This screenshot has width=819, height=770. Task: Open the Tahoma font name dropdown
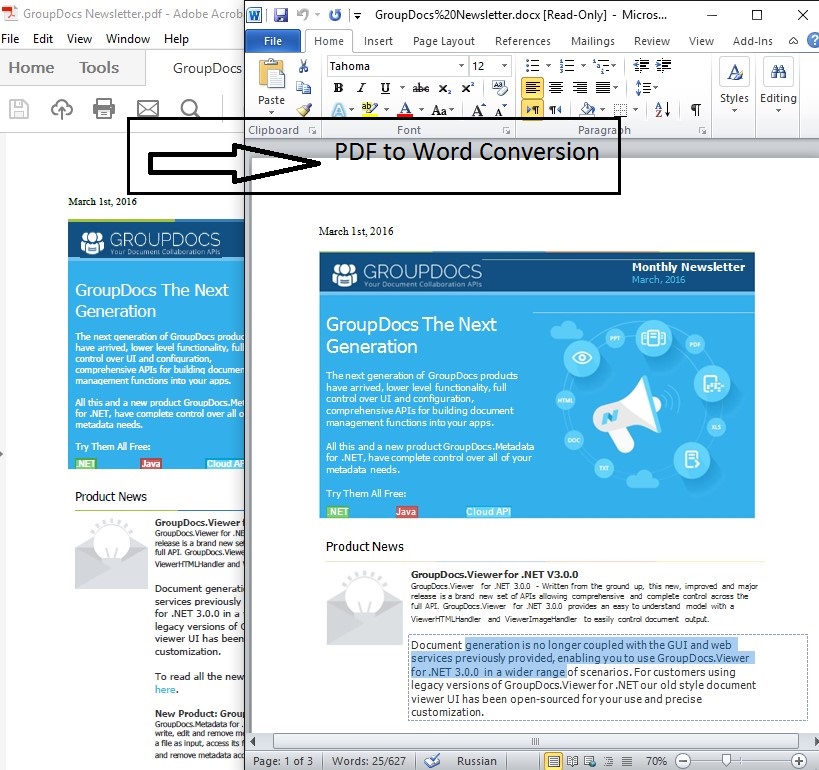pyautogui.click(x=461, y=66)
